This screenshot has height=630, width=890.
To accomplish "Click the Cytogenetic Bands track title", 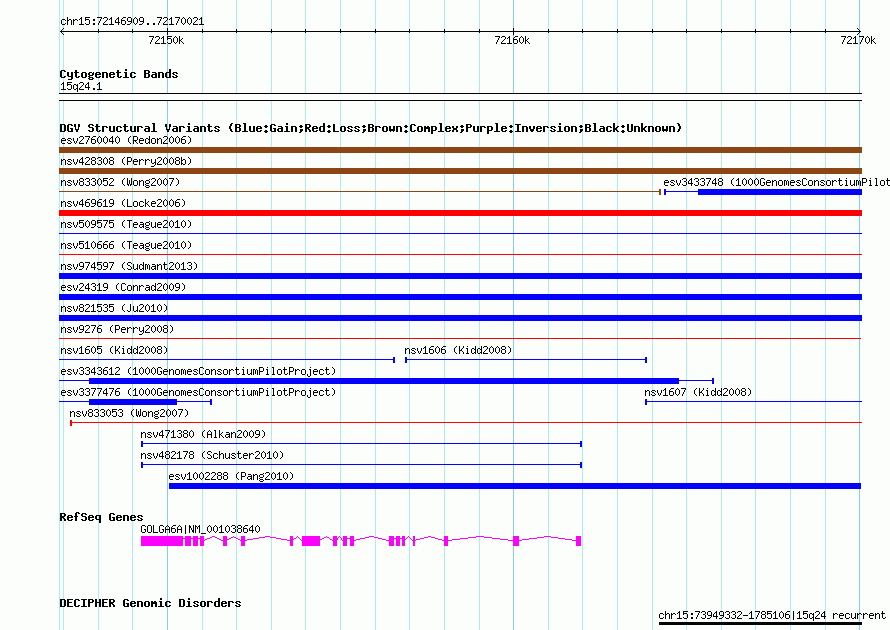I will click(119, 74).
